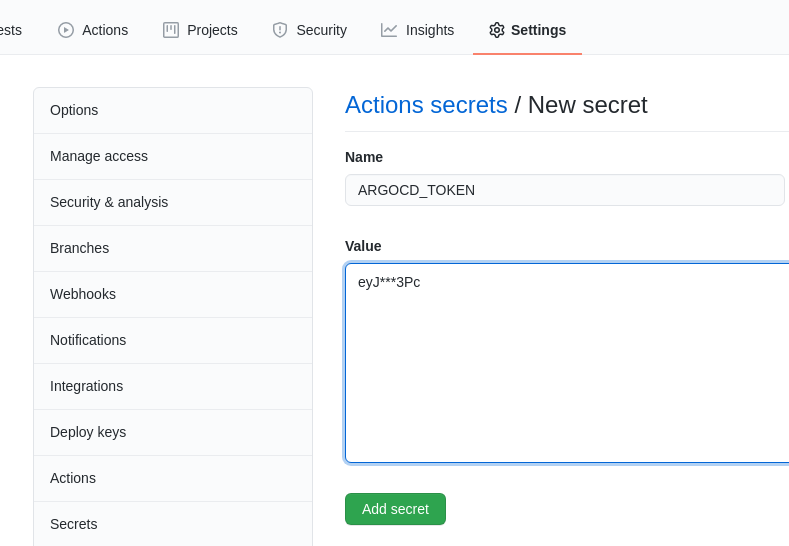The width and height of the screenshot is (789, 546).
Task: Open Options in the settings sidebar
Action: point(173,111)
